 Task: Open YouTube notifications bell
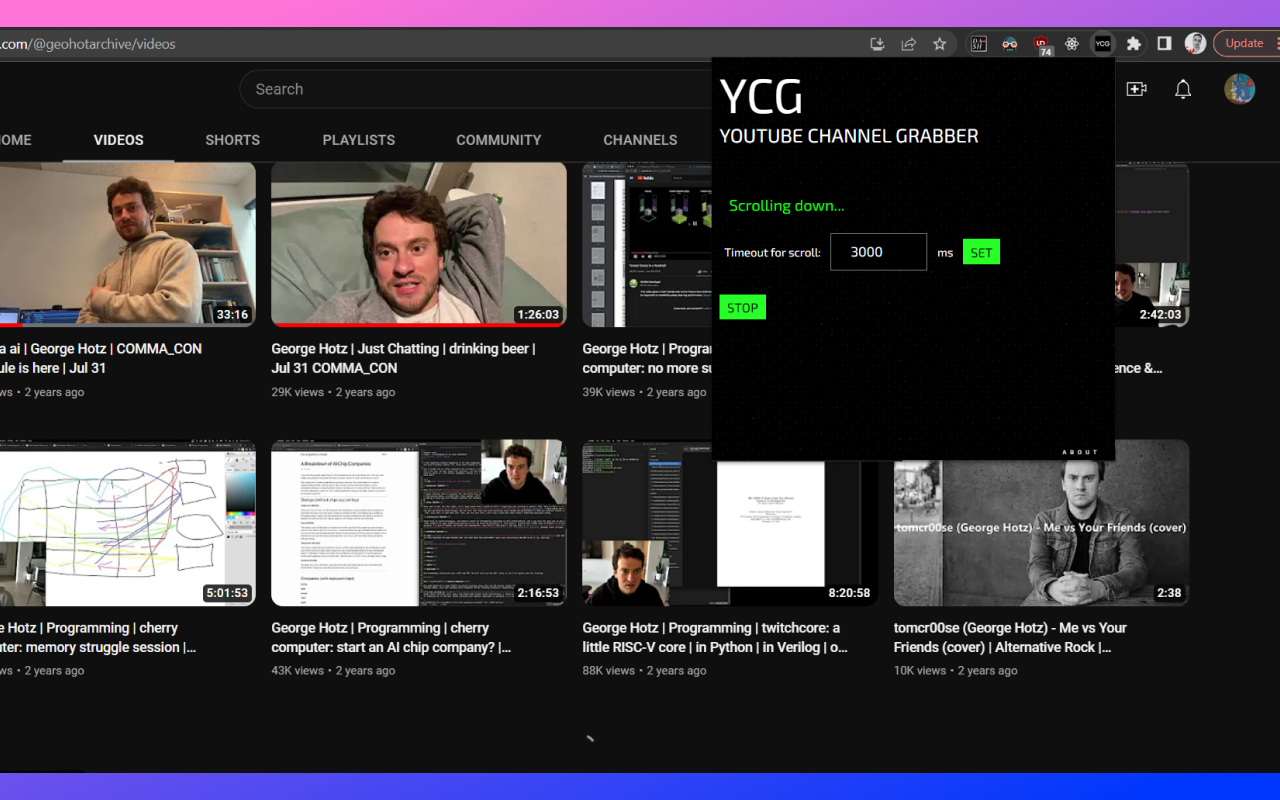coord(1183,89)
